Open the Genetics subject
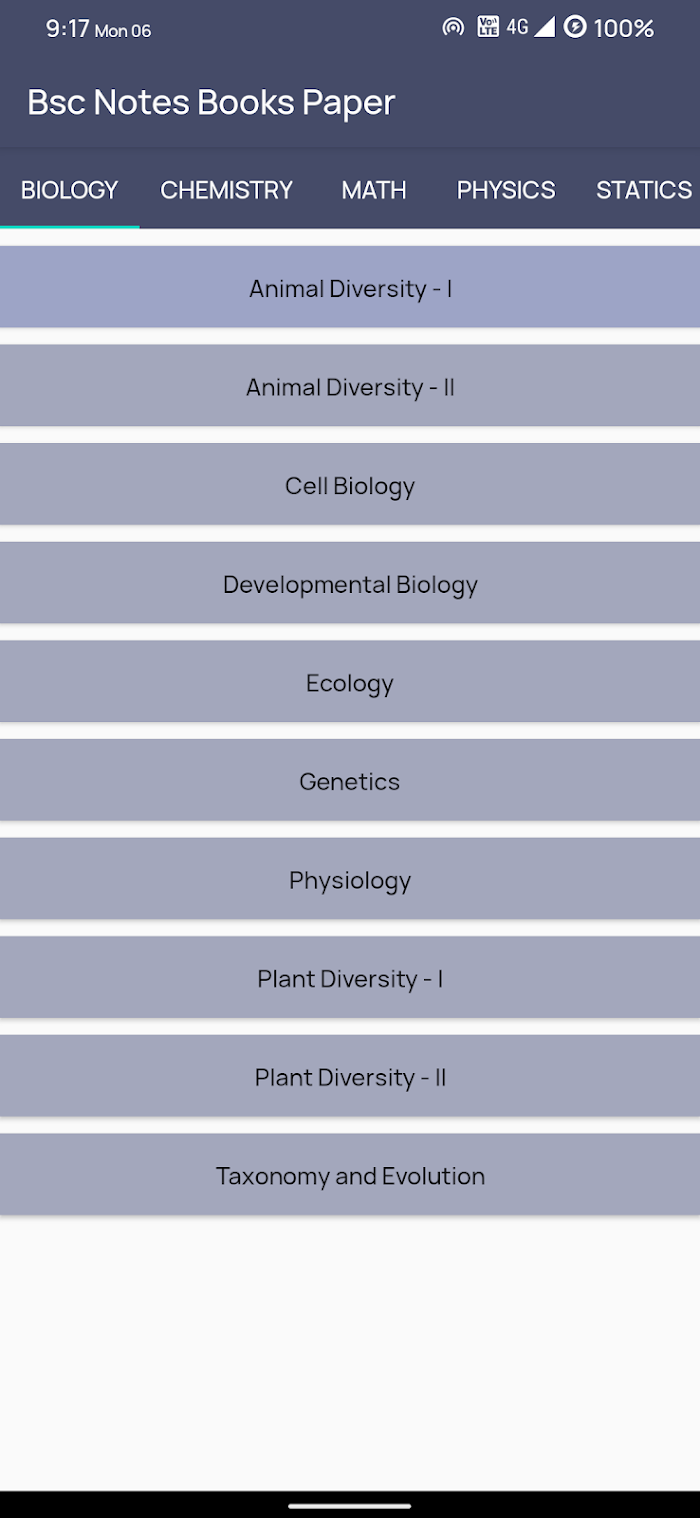This screenshot has width=700, height=1518. (x=350, y=781)
